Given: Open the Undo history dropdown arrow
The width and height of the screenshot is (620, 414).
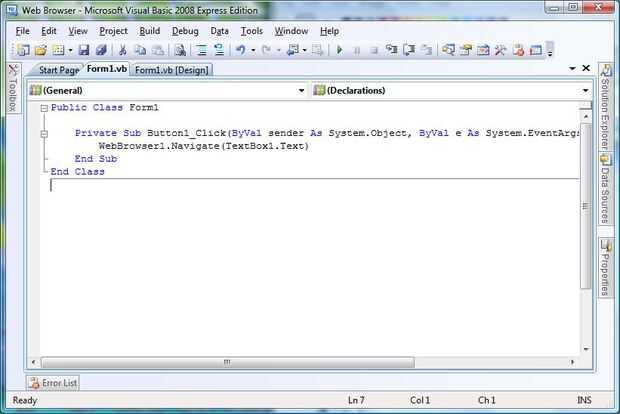Looking at the screenshot, I should [x=253, y=50].
